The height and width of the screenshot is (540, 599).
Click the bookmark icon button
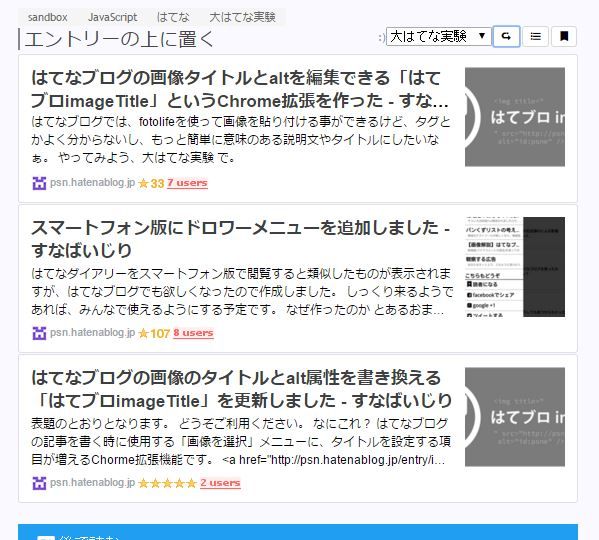(x=564, y=37)
